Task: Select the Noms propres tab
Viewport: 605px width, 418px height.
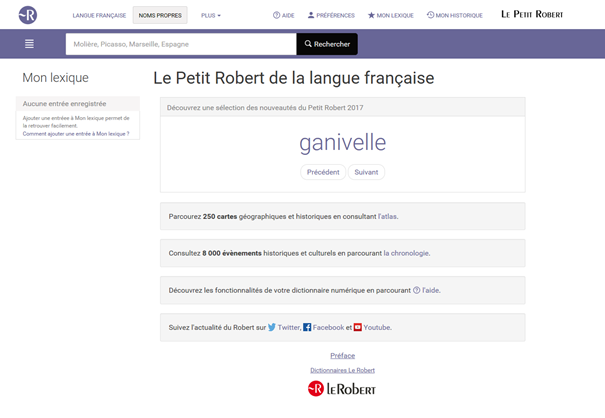Action: [x=160, y=15]
